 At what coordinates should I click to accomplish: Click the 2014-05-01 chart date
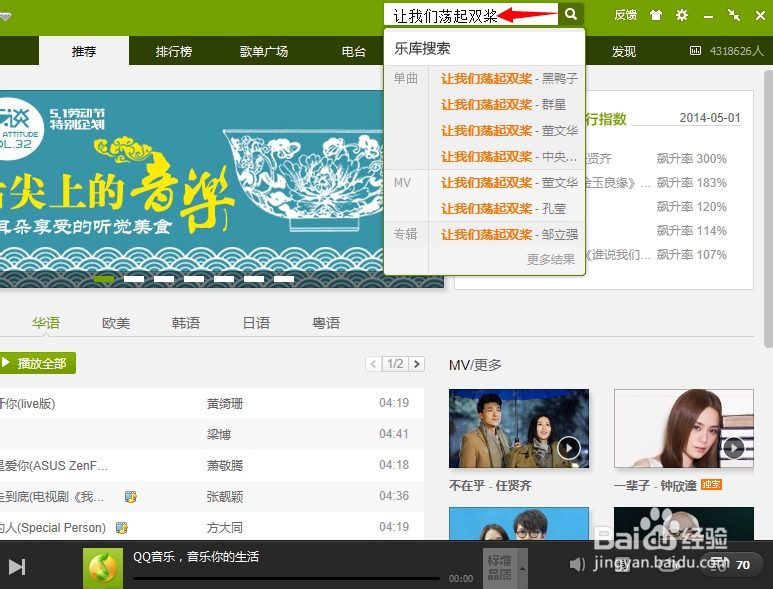(710, 118)
